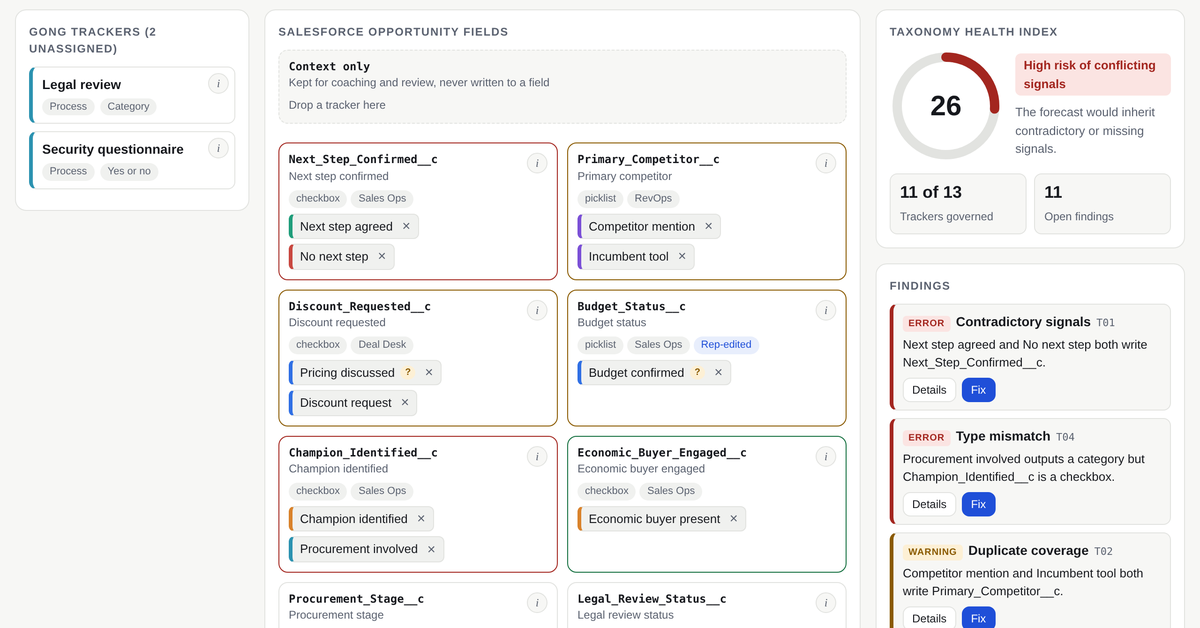
Task: Open Details for Type mismatch finding
Action: (929, 504)
